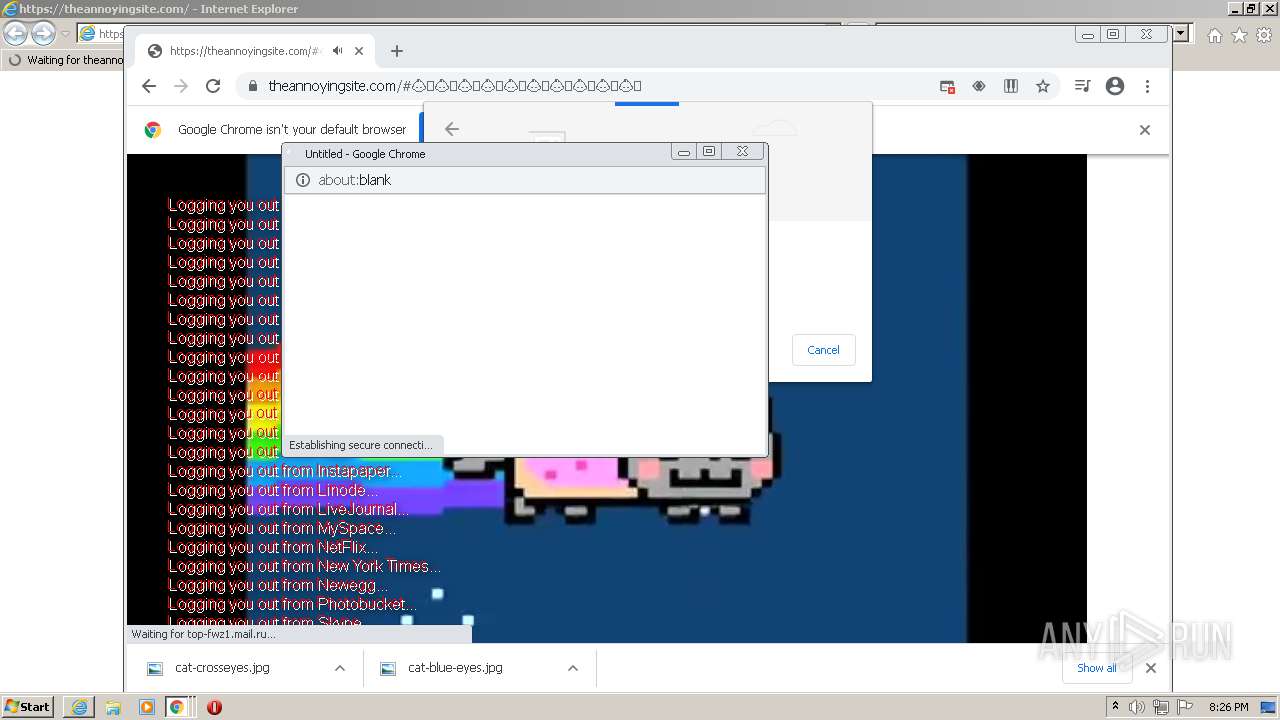This screenshot has width=1280, height=720.
Task: Minimize the Untitled Chrome popup
Action: coord(684,152)
